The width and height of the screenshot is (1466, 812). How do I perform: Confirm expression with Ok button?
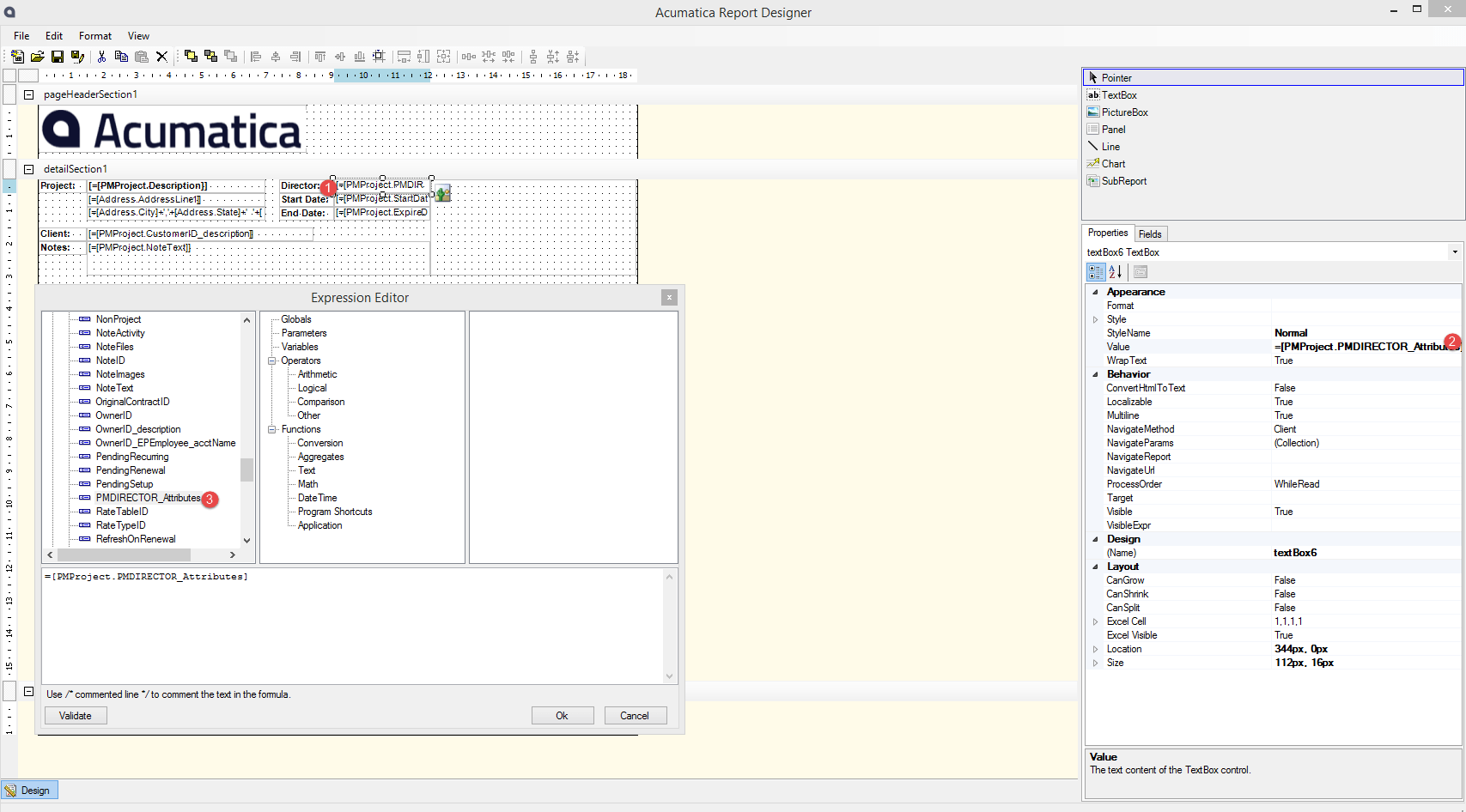563,716
